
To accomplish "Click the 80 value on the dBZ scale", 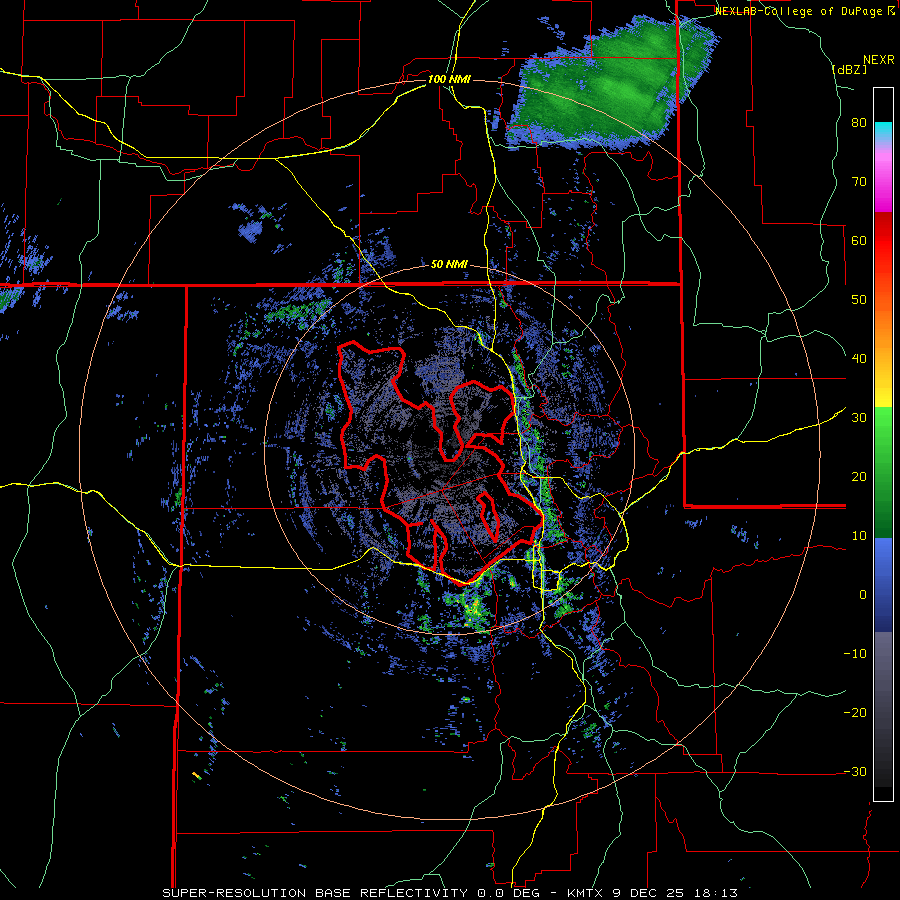I will 859,123.
